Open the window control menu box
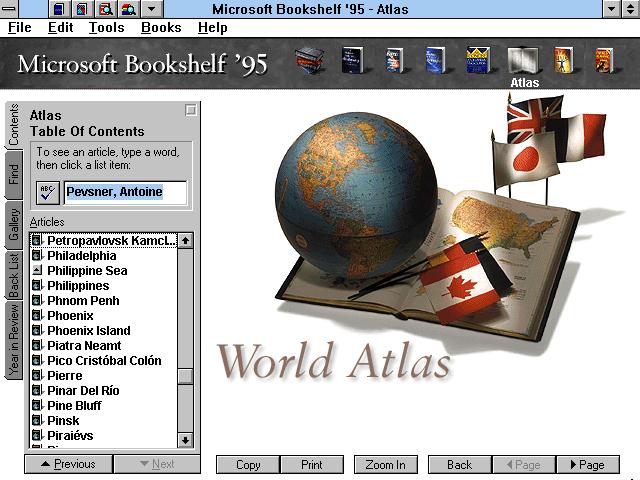Viewport: 640px width, 480px height. point(9,9)
